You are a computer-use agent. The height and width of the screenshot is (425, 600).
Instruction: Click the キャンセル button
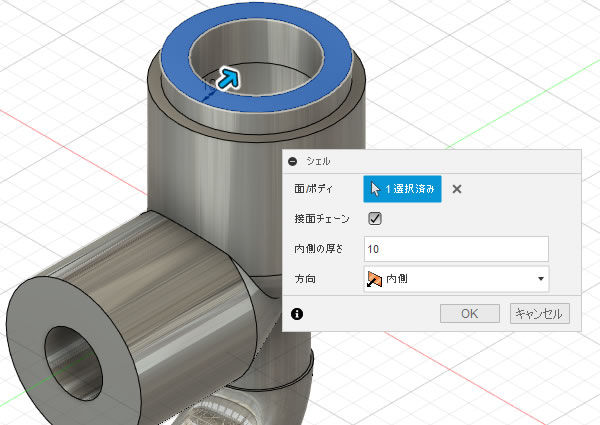click(540, 314)
